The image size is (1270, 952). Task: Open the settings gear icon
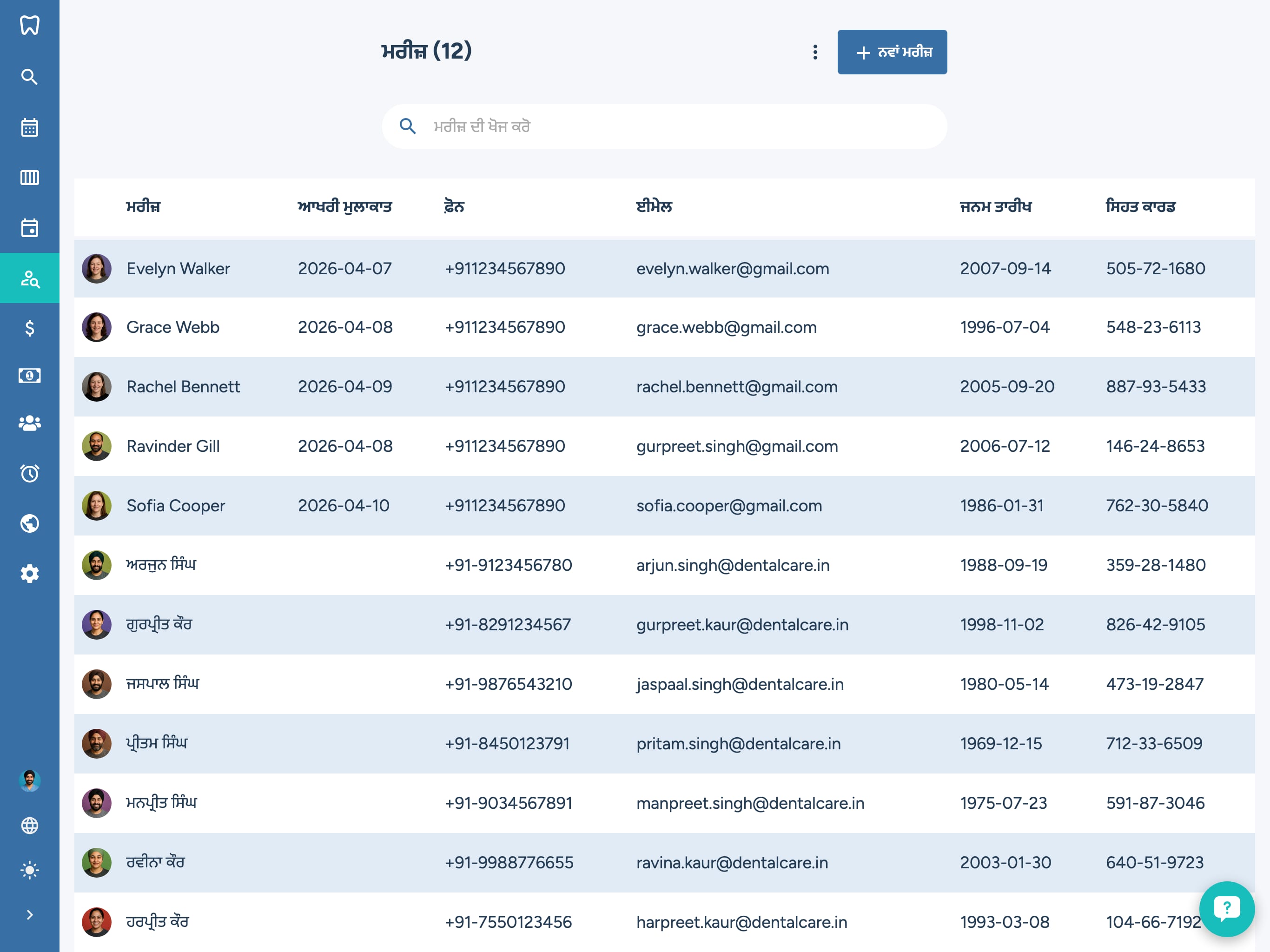29,573
